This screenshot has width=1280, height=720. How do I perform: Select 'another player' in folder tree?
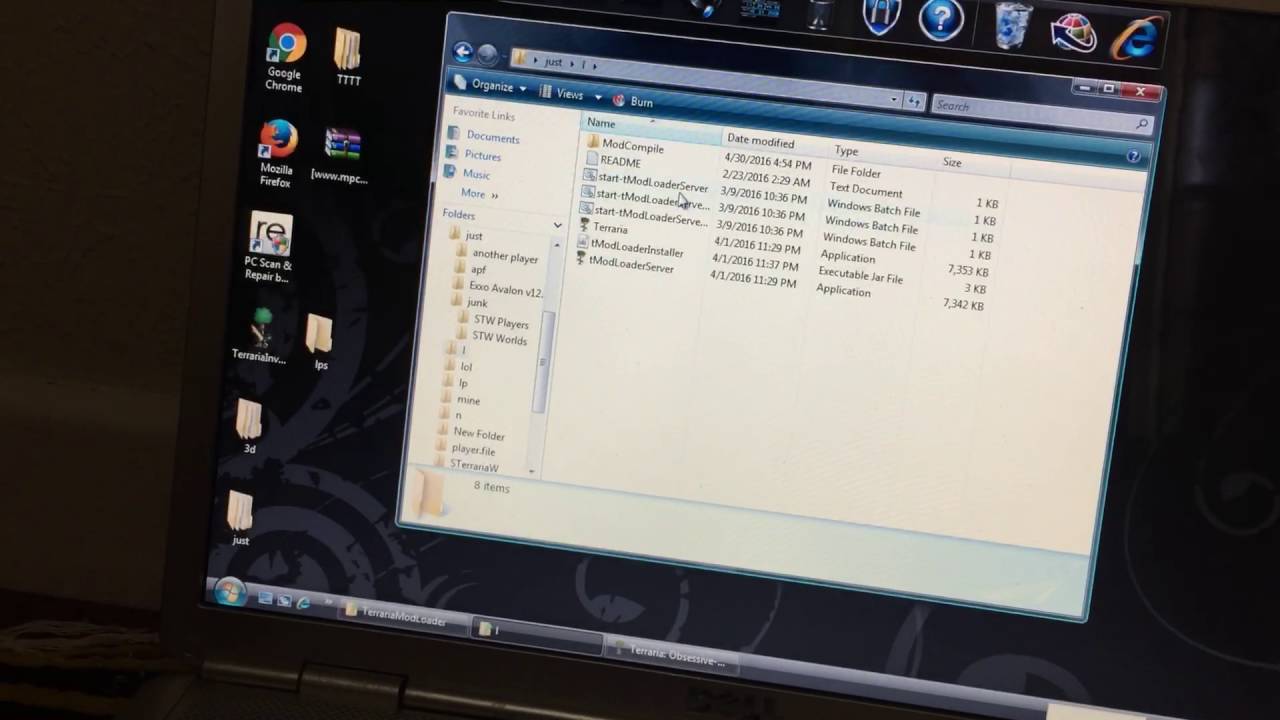coord(497,255)
